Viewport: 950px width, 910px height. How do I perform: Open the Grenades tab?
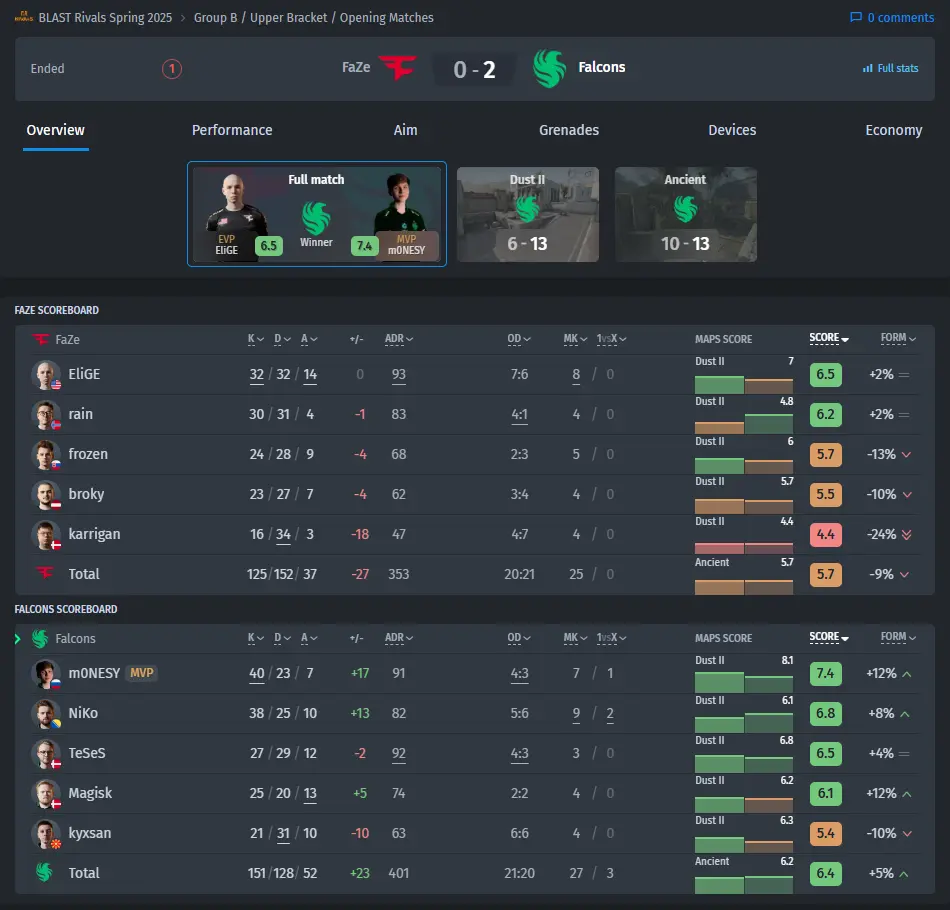click(569, 130)
